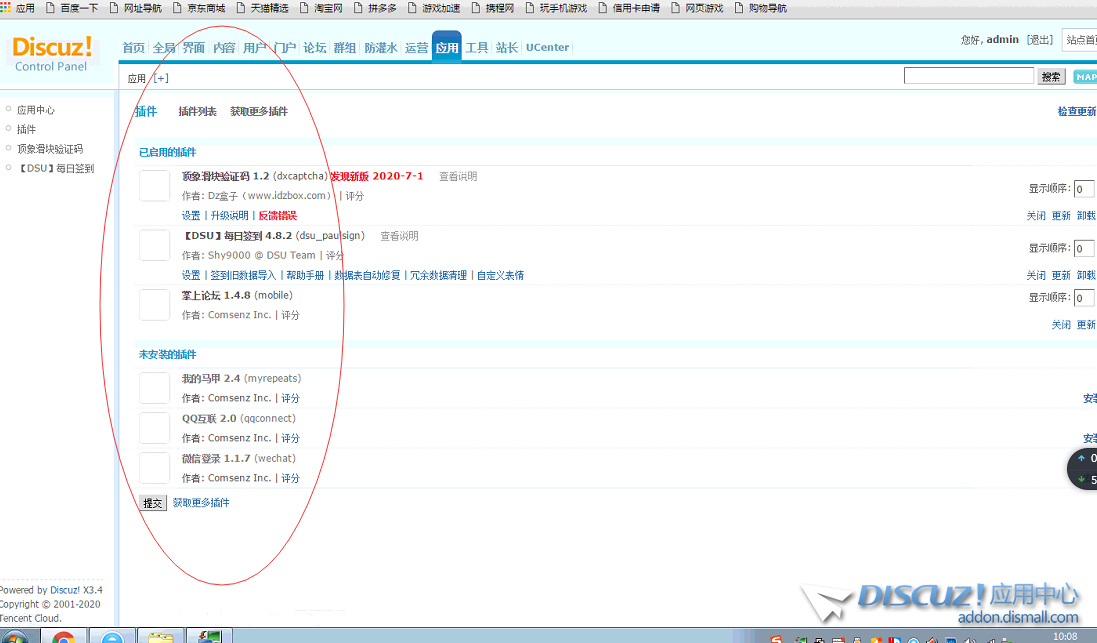Open the 携程网 bookmark
1097x643 pixels.
click(x=493, y=8)
